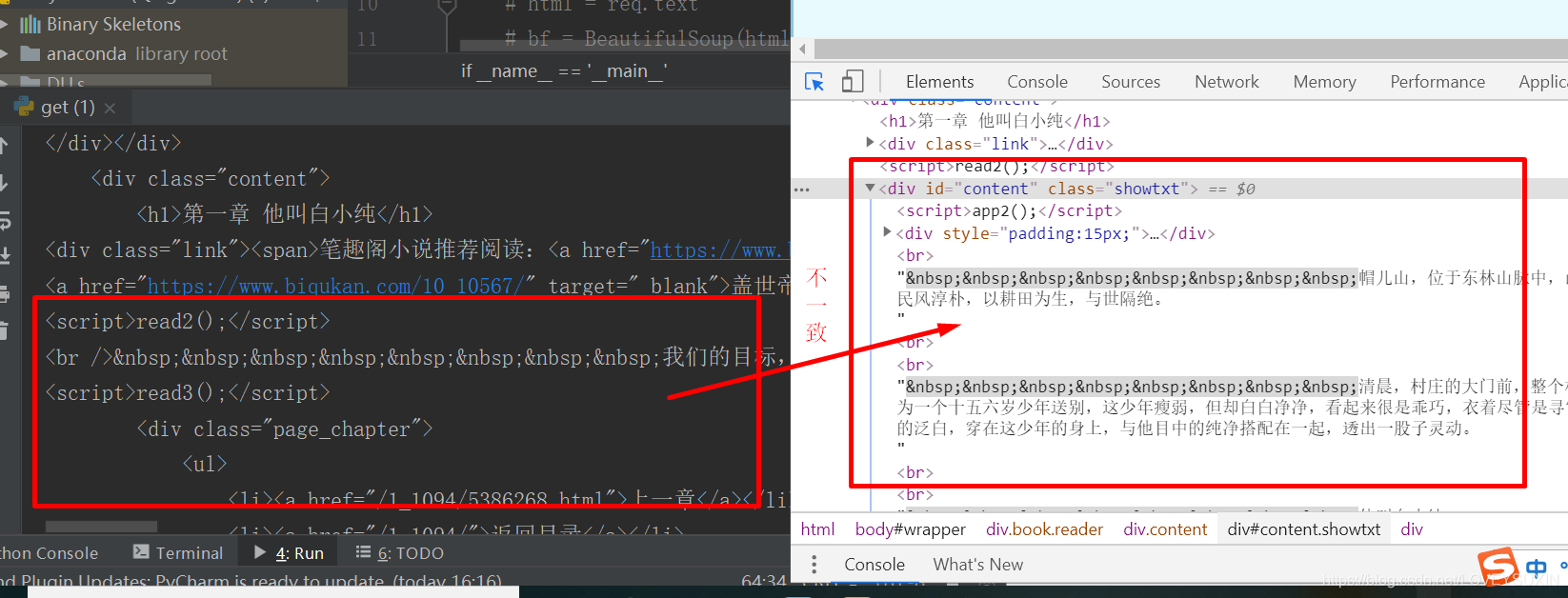Open the 4: Run tool window
This screenshot has width=1568, height=598.
tap(290, 553)
